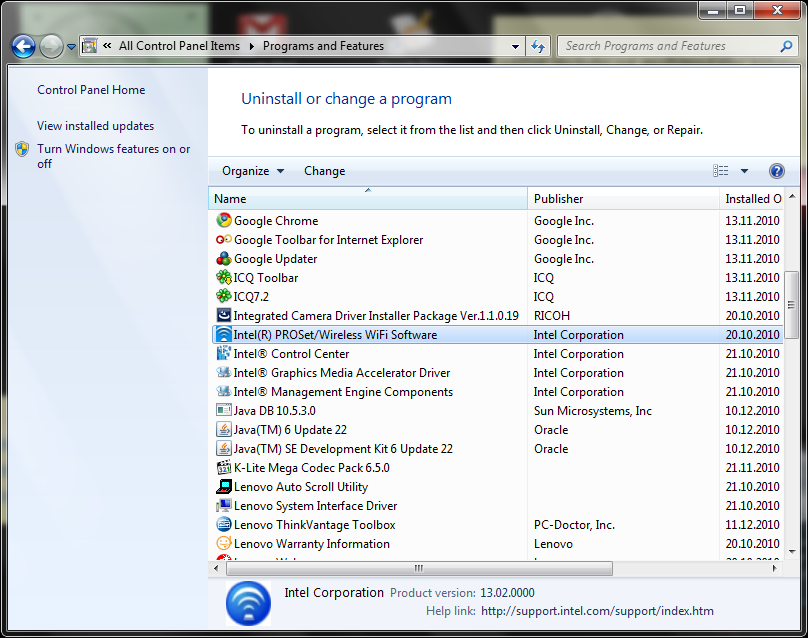Image resolution: width=808 pixels, height=638 pixels.
Task: Open the recent pages dropdown arrow
Action: 71,47
